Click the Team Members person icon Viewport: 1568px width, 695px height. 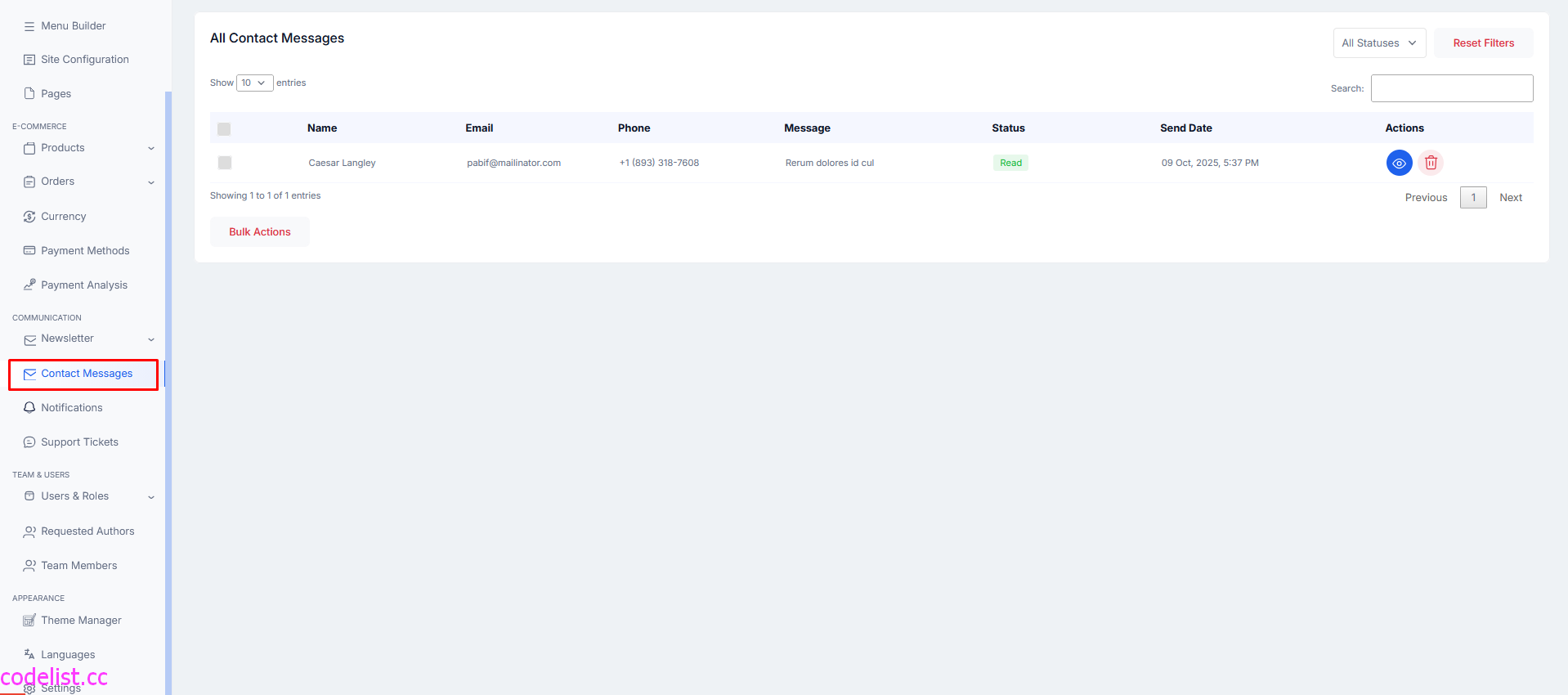(x=29, y=566)
